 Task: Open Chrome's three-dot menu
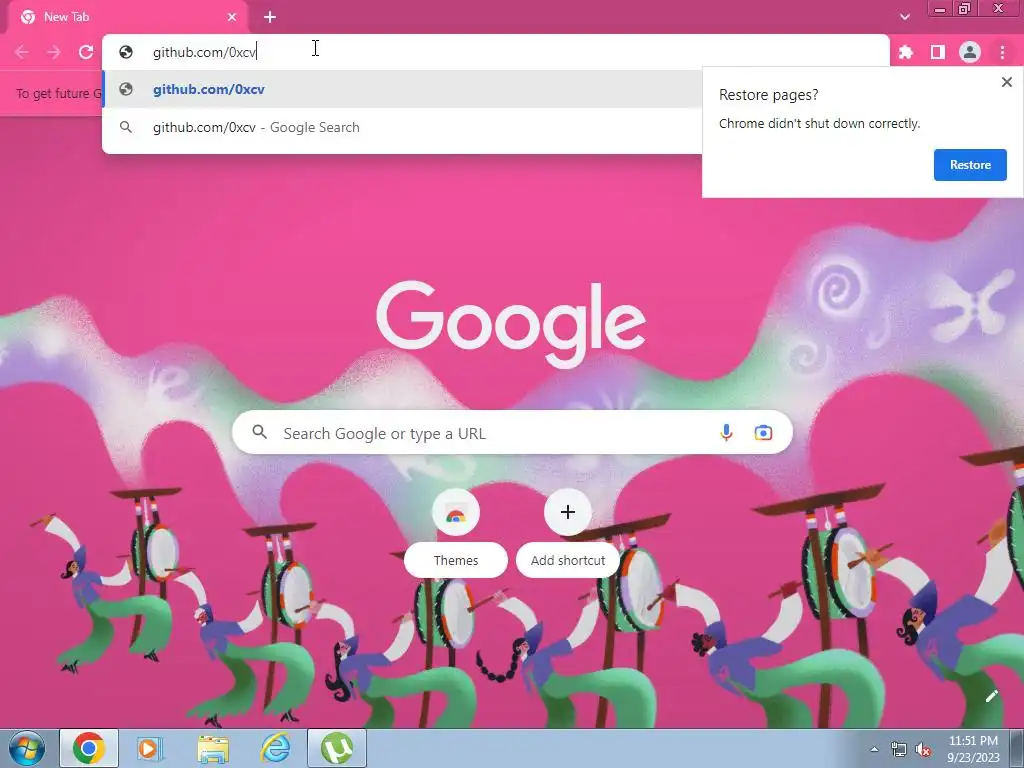(x=1002, y=52)
